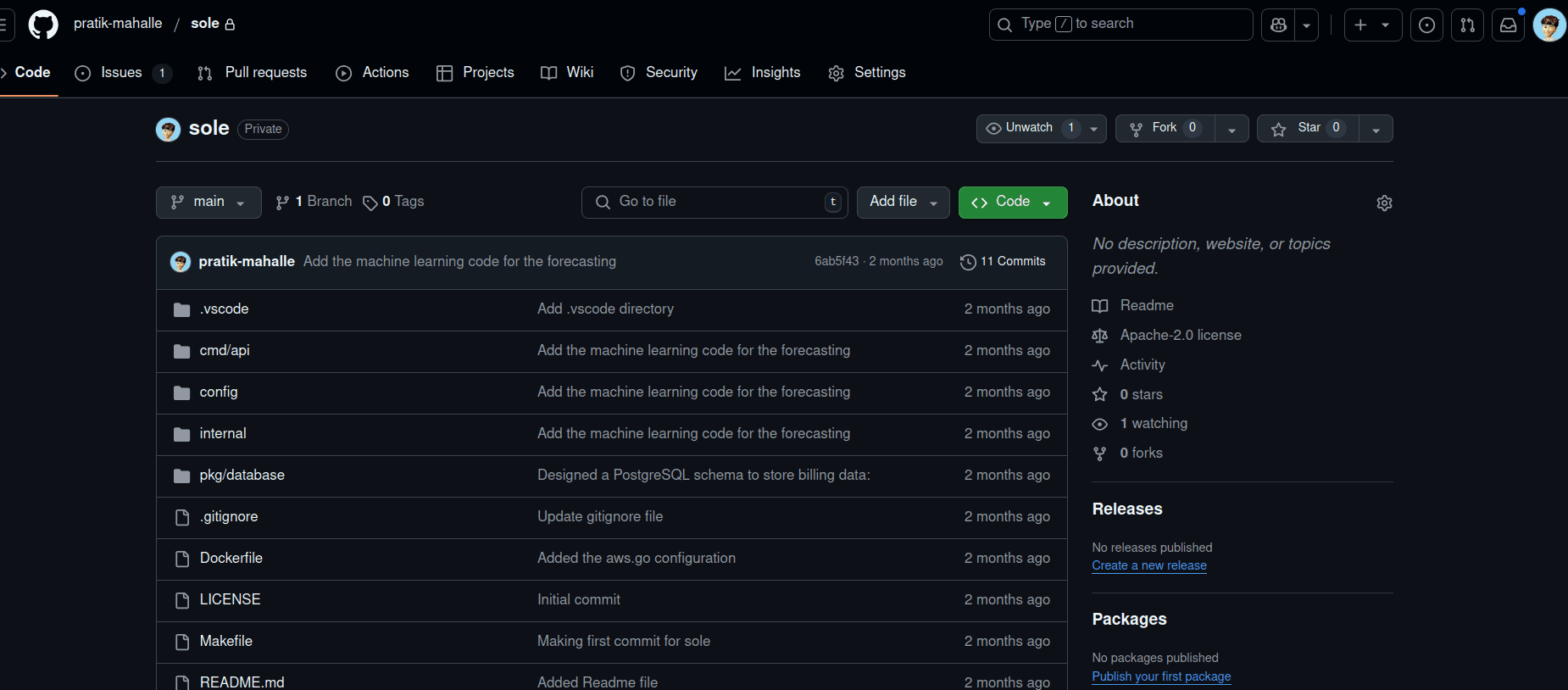Expand the main branch dropdown
This screenshot has height=690, width=1568.
click(209, 203)
